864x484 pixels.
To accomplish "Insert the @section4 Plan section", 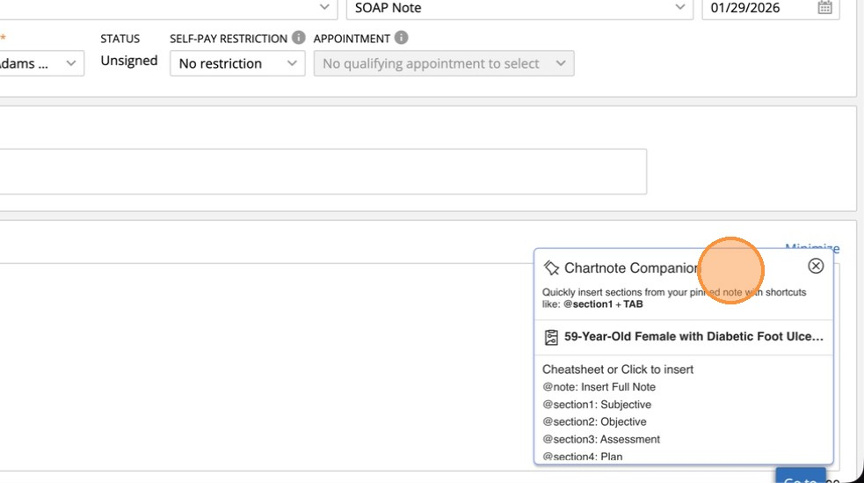I will (583, 456).
